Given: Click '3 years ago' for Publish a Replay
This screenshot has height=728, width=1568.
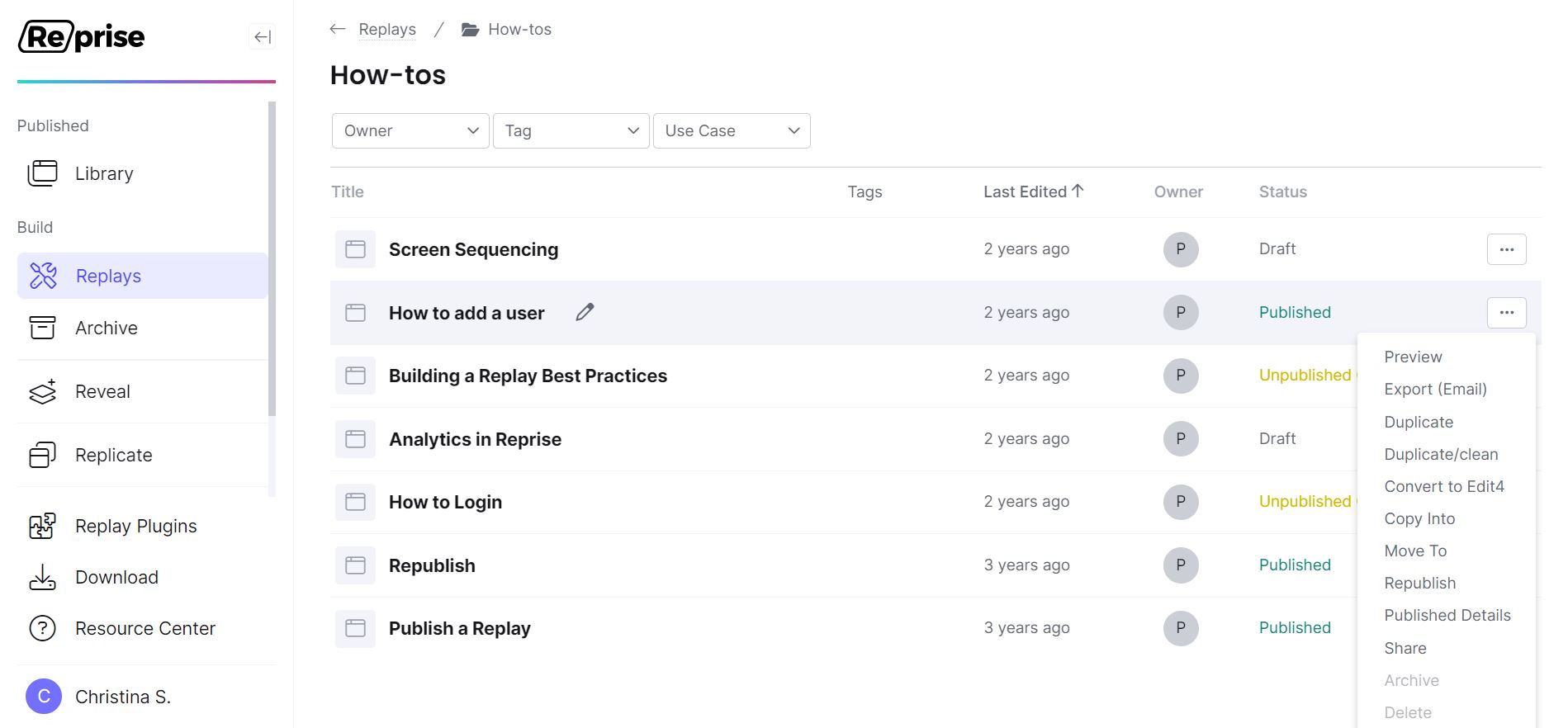Looking at the screenshot, I should click(x=1026, y=627).
